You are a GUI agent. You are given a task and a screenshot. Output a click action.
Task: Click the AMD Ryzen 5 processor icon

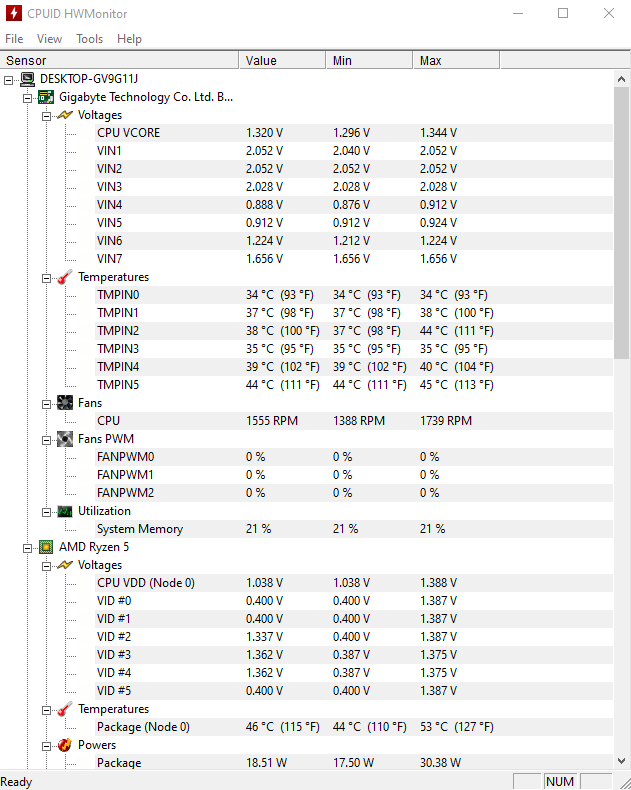pos(46,547)
